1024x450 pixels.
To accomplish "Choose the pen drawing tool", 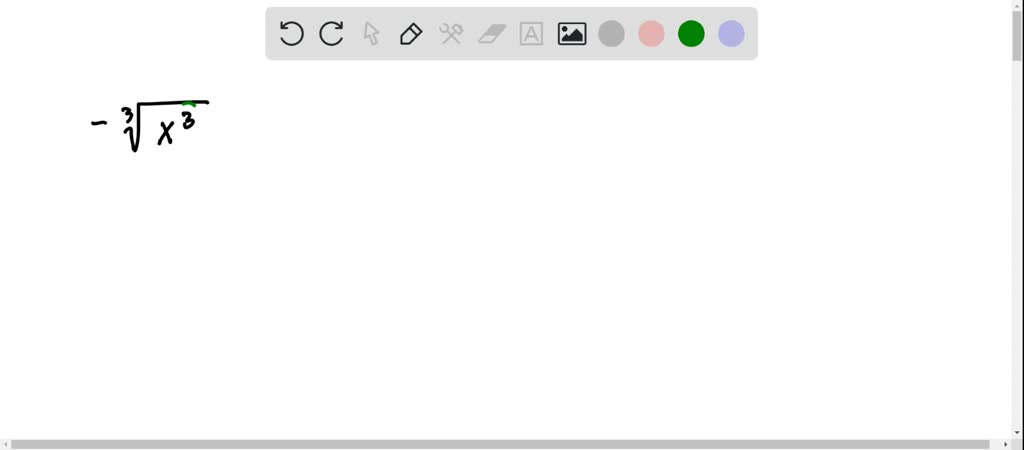I will [x=411, y=33].
